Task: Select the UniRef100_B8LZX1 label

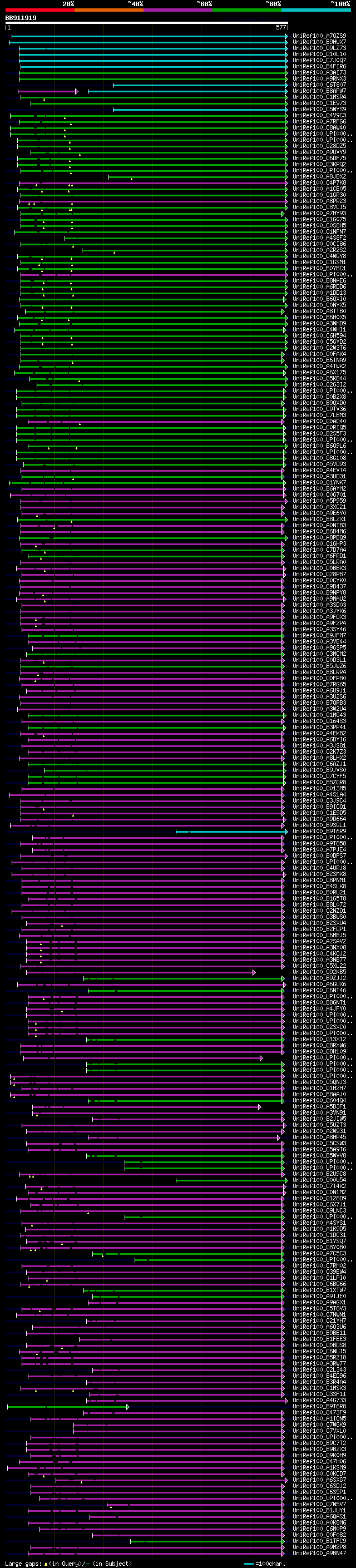Action: click(x=319, y=519)
